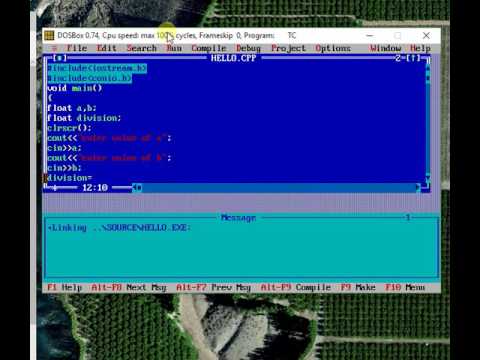The image size is (480, 360).
Task: Click Alt-F9 Compile in status bar
Action: pyautogui.click(x=296, y=287)
